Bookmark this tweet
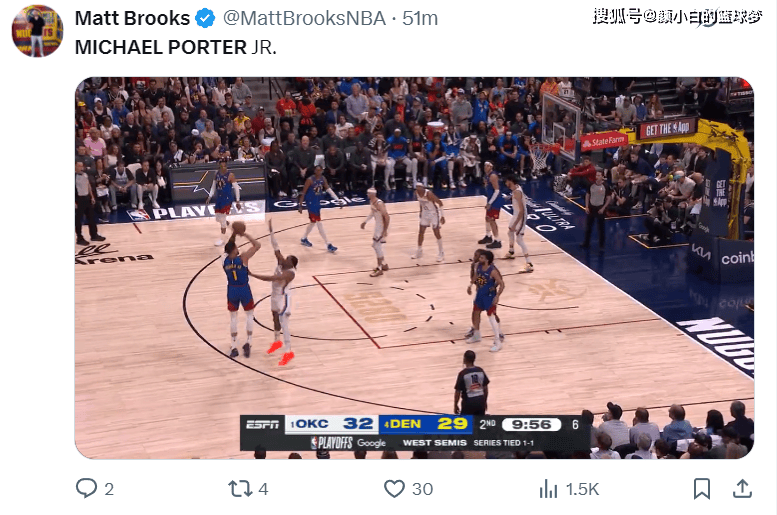The image size is (777, 515). pyautogui.click(x=702, y=489)
